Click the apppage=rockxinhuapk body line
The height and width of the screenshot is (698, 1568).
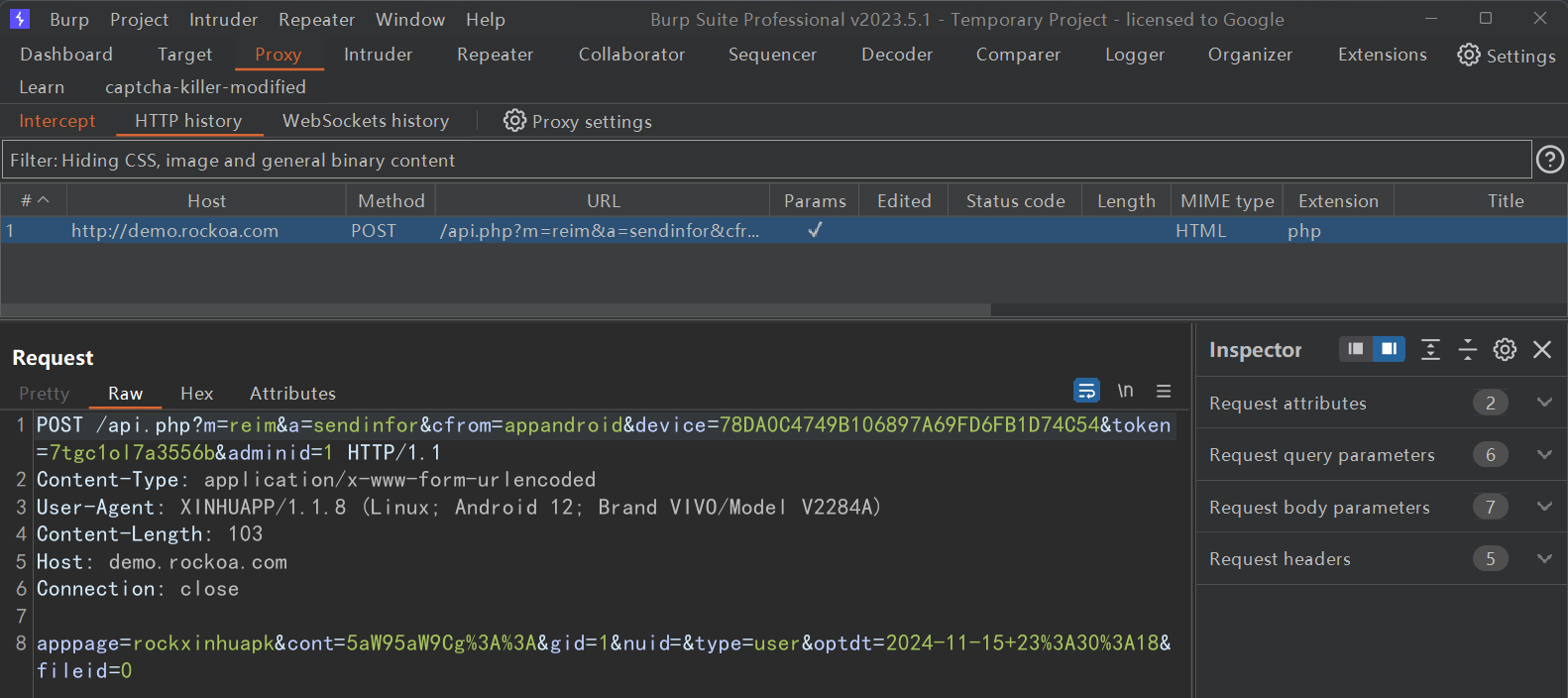(604, 656)
